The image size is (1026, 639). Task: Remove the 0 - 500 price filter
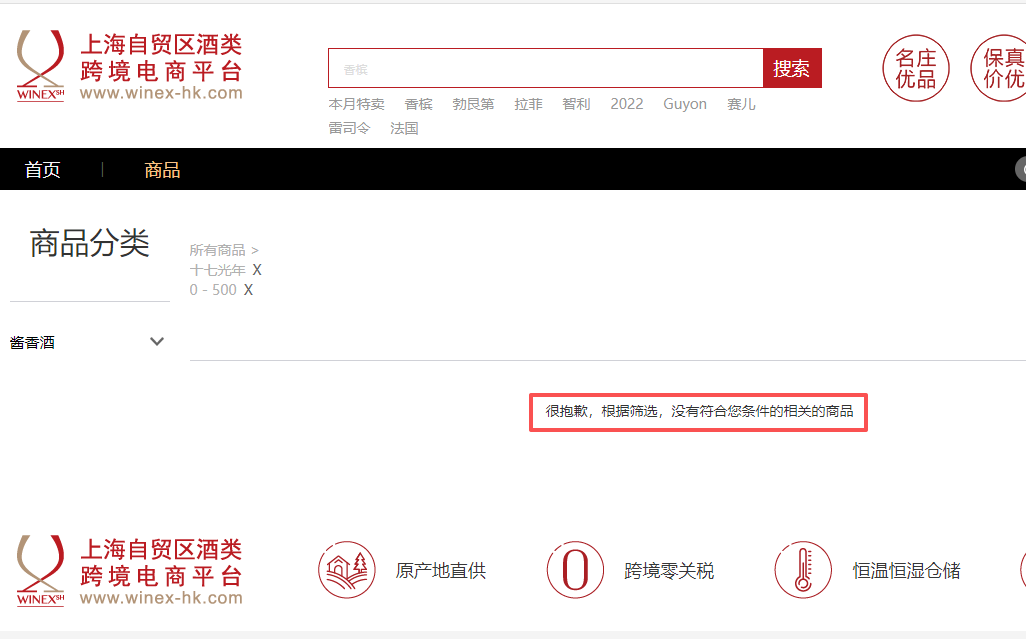click(249, 290)
